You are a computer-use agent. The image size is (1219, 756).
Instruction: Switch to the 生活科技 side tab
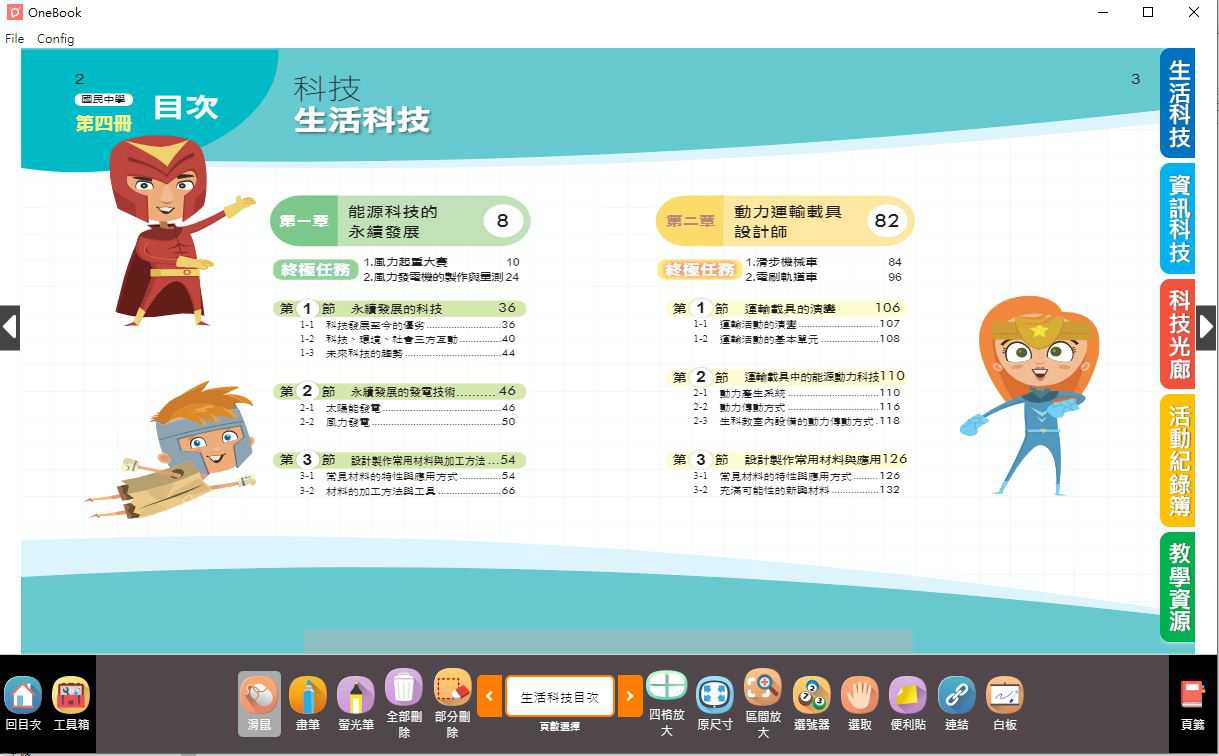tap(1179, 103)
